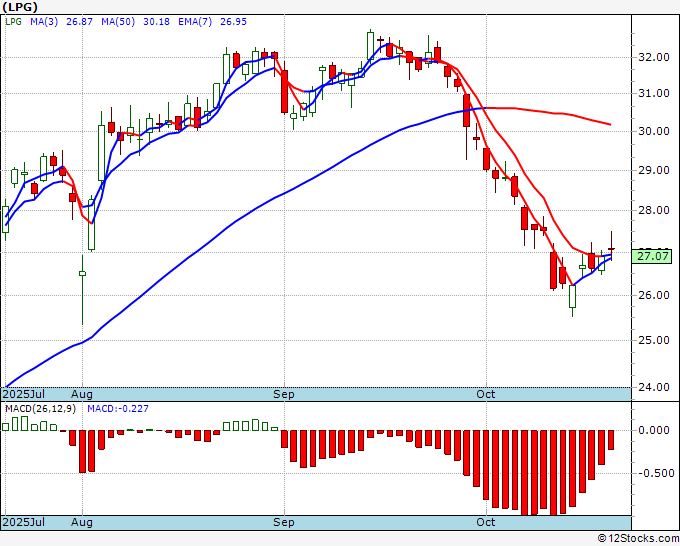Image resolution: width=680 pixels, height=546 pixels.
Task: Click the latest candlestick near 27.07
Action: pos(611,248)
